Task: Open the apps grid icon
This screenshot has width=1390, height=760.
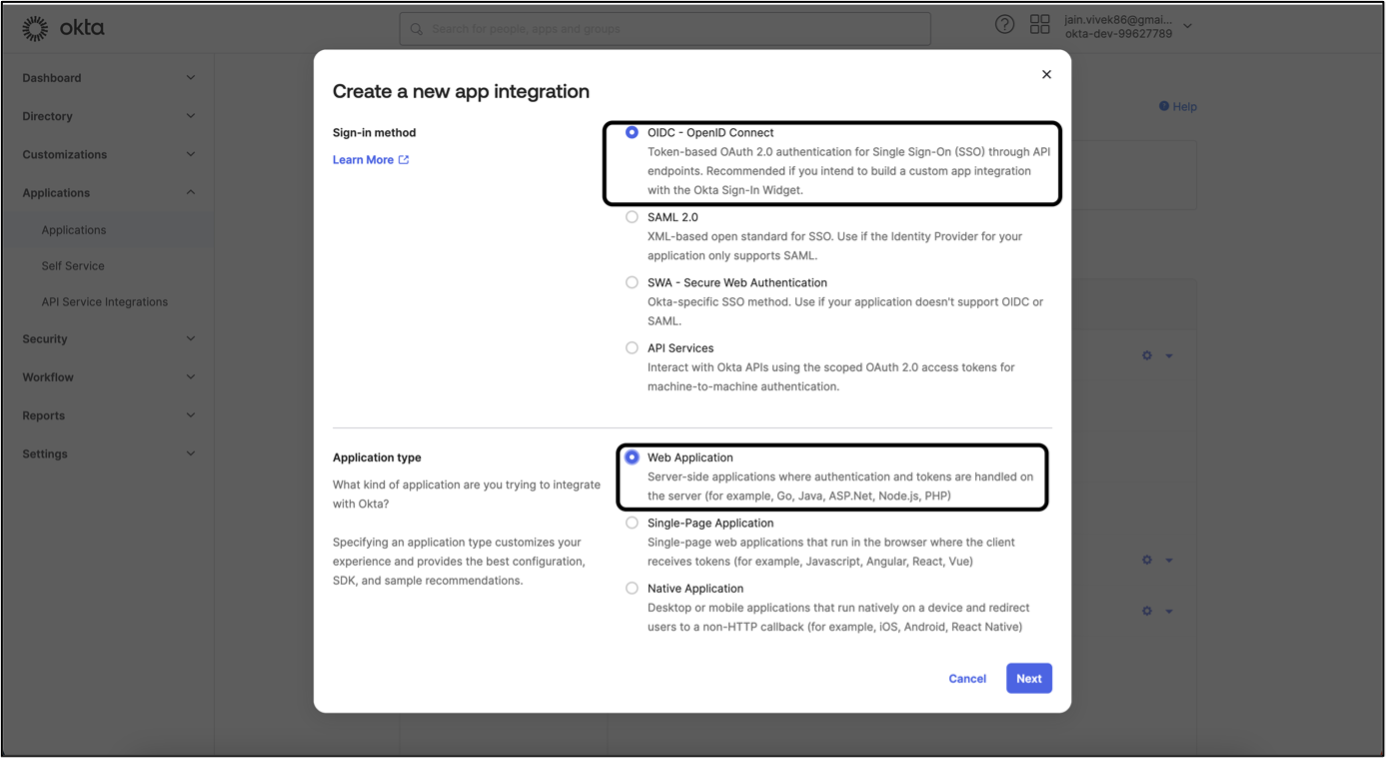Action: [1040, 25]
